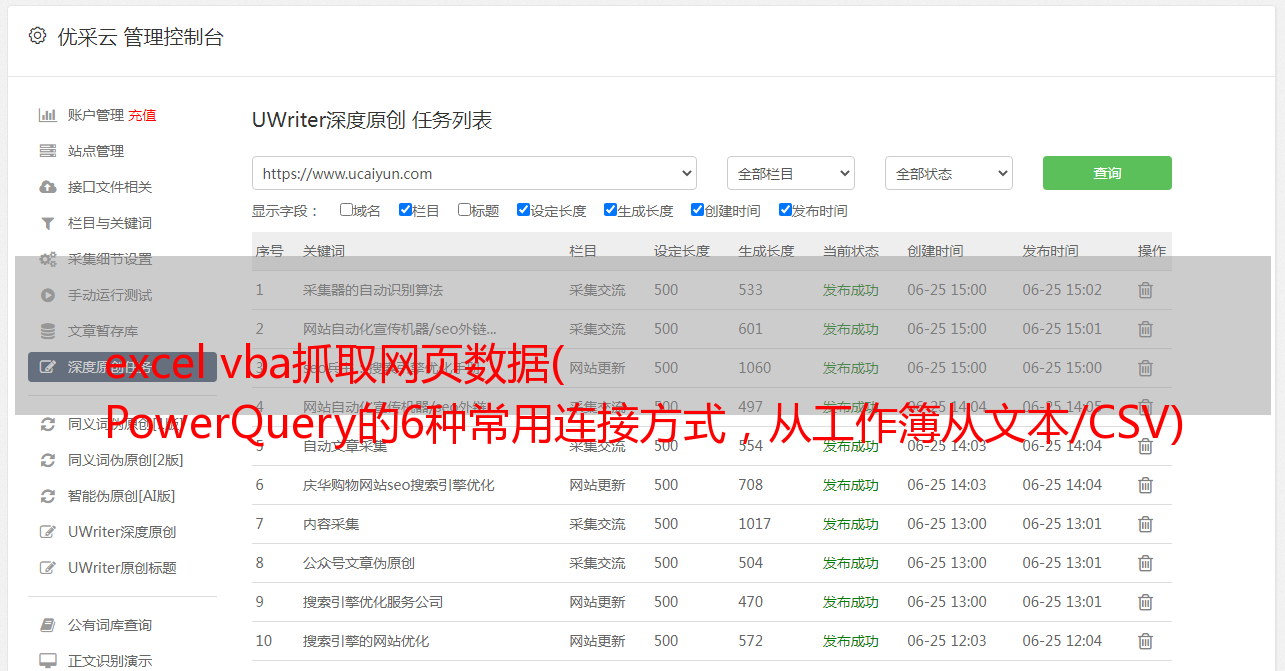1285x671 pixels.
Task: Click the gears icon for 采集细节设置
Action: pos(47,259)
